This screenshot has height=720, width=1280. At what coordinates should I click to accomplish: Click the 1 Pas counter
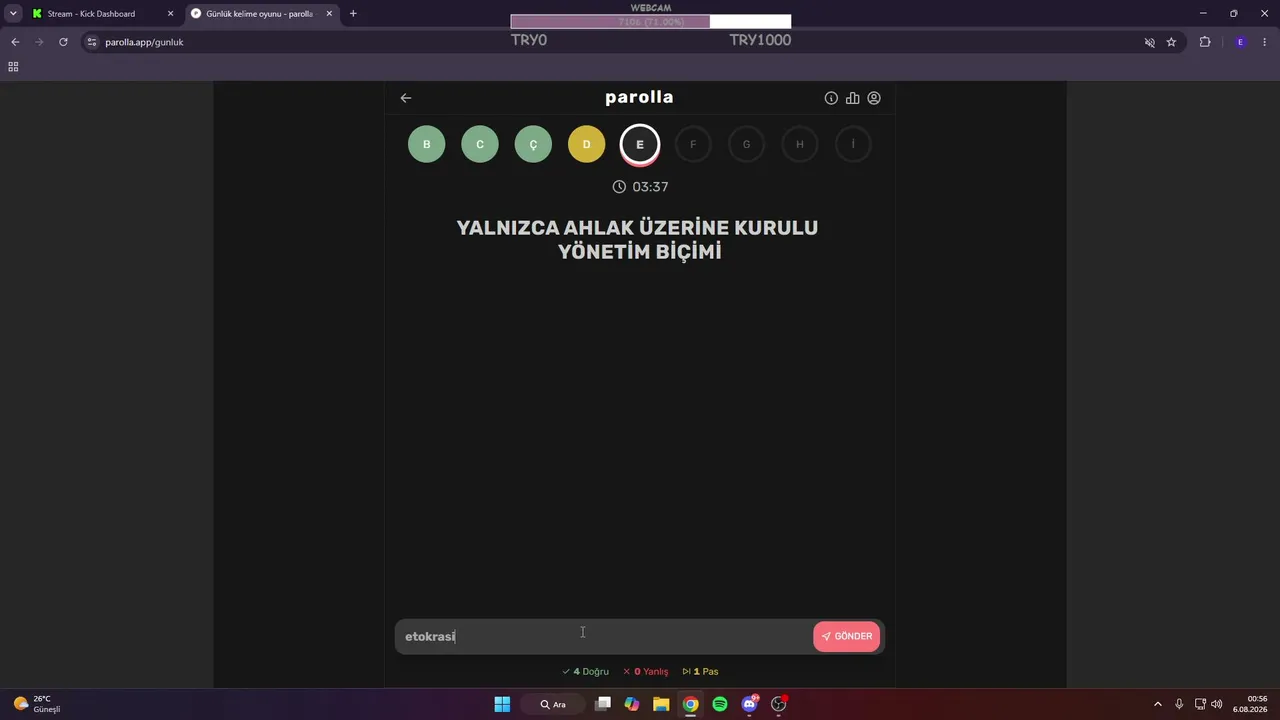tap(700, 672)
